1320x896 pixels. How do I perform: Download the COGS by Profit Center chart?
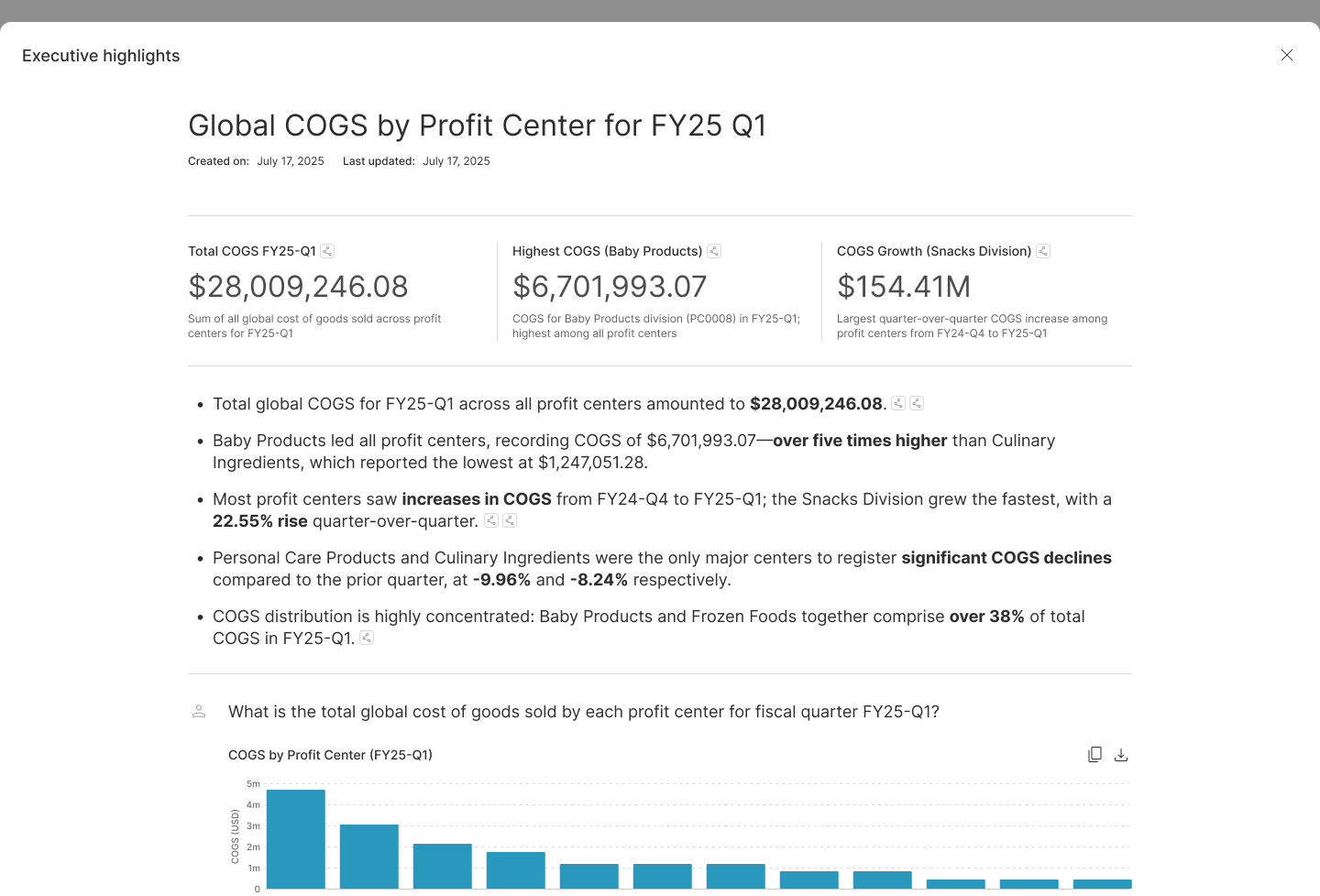(x=1120, y=755)
